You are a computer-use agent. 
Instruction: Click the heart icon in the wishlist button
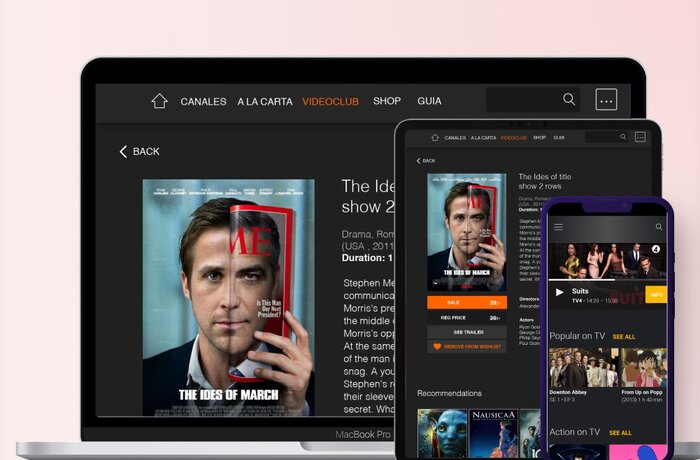point(437,346)
